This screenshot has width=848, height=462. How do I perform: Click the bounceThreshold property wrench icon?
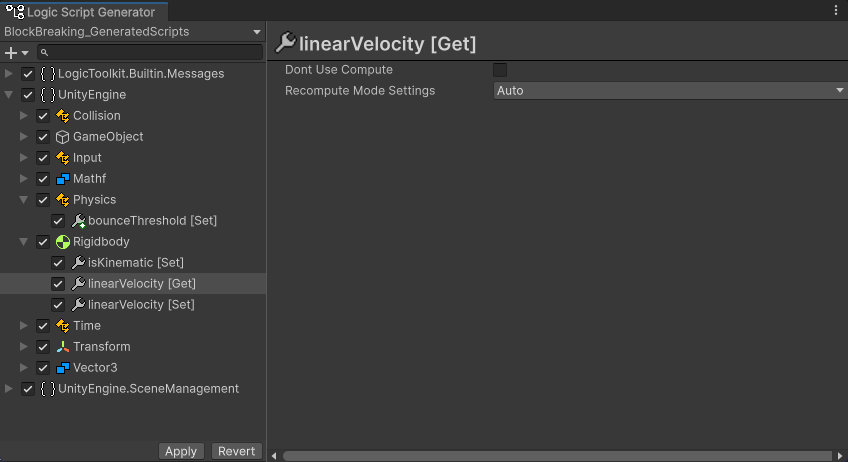tap(78, 221)
